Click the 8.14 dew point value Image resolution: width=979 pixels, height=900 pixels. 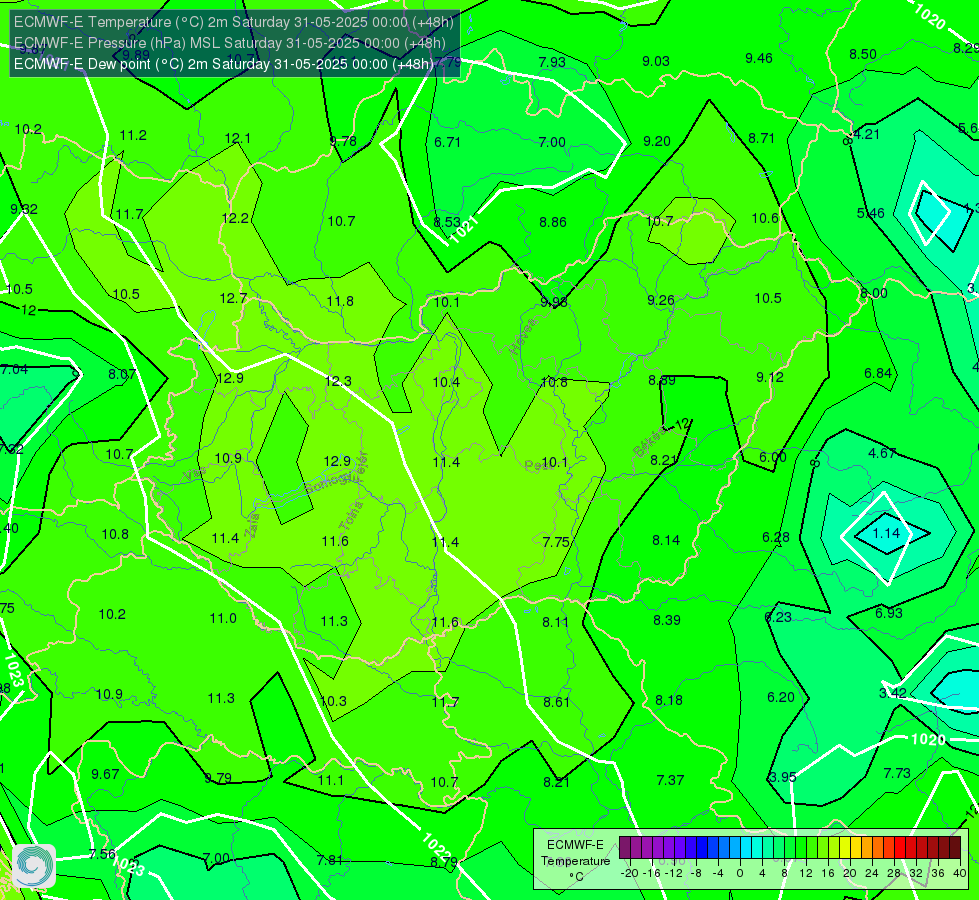(666, 540)
